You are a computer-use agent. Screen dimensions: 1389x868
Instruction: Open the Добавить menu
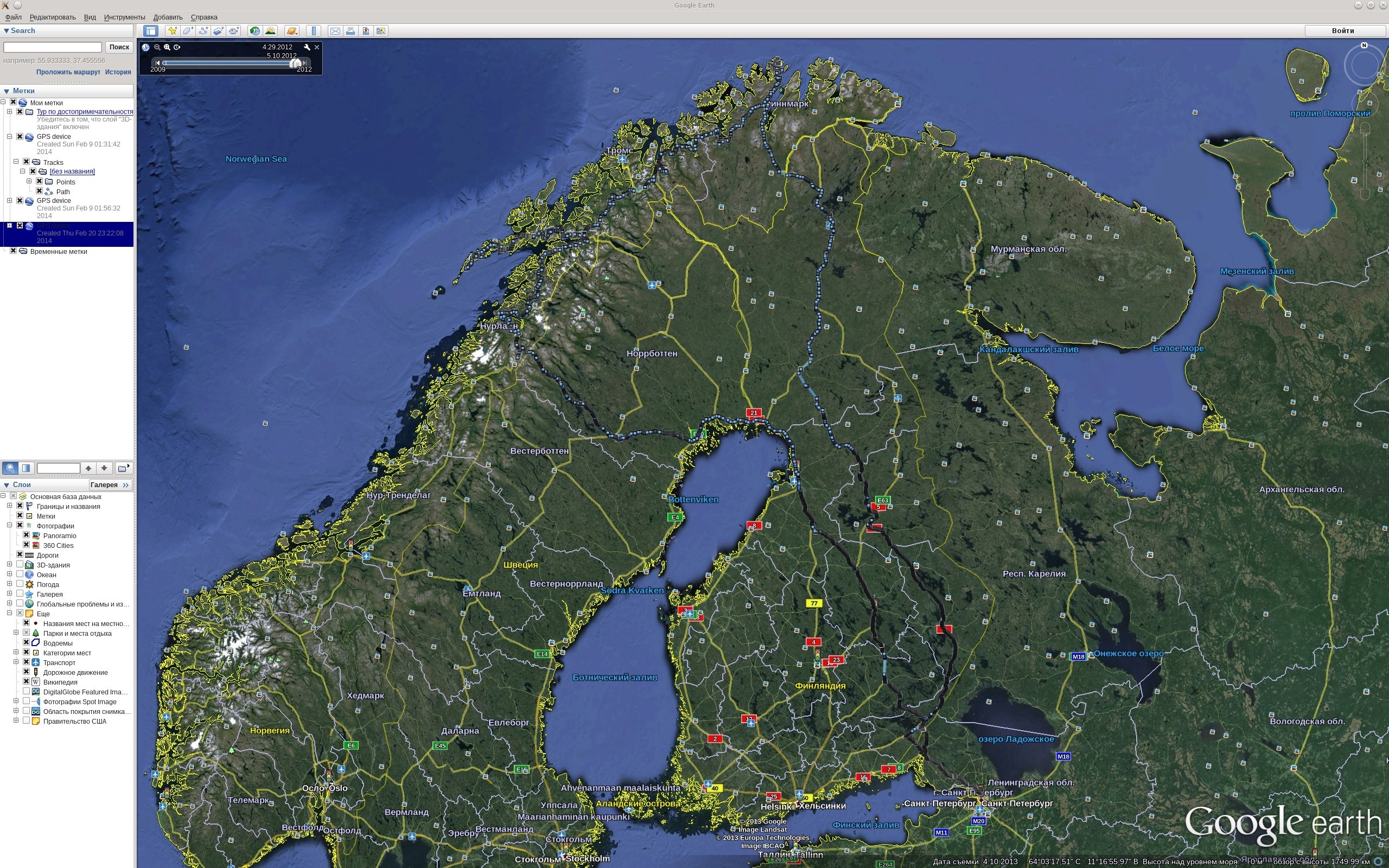click(168, 17)
